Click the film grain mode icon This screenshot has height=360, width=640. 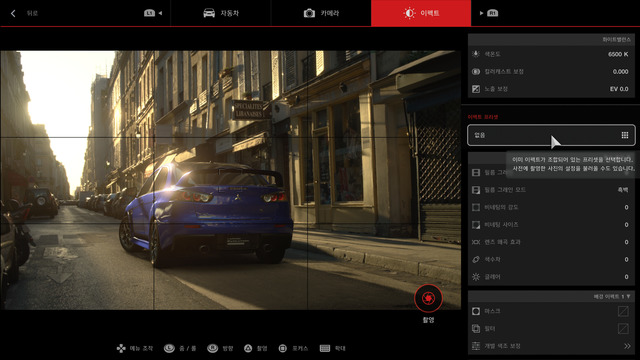(476, 190)
